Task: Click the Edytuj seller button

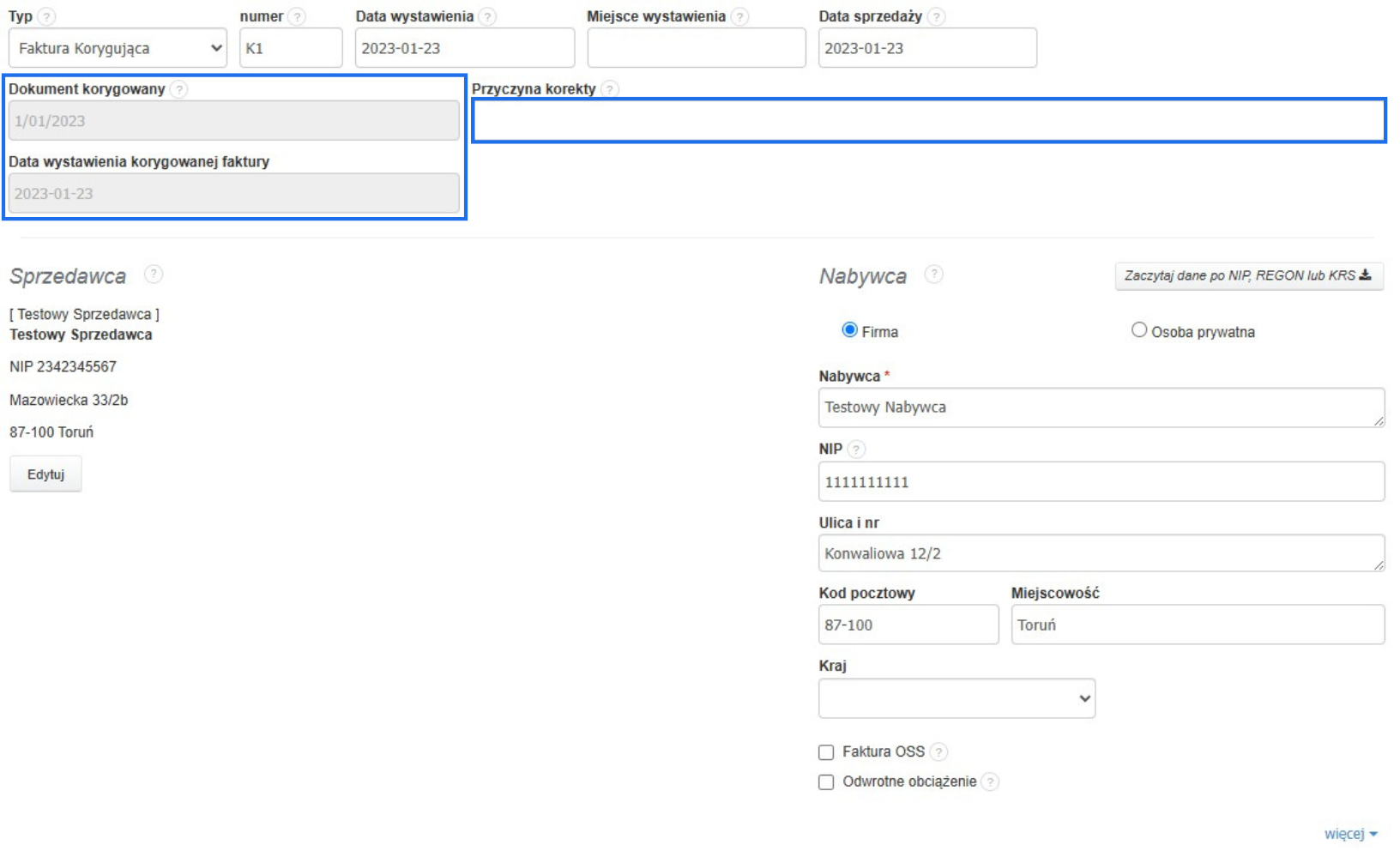Action: click(x=45, y=474)
